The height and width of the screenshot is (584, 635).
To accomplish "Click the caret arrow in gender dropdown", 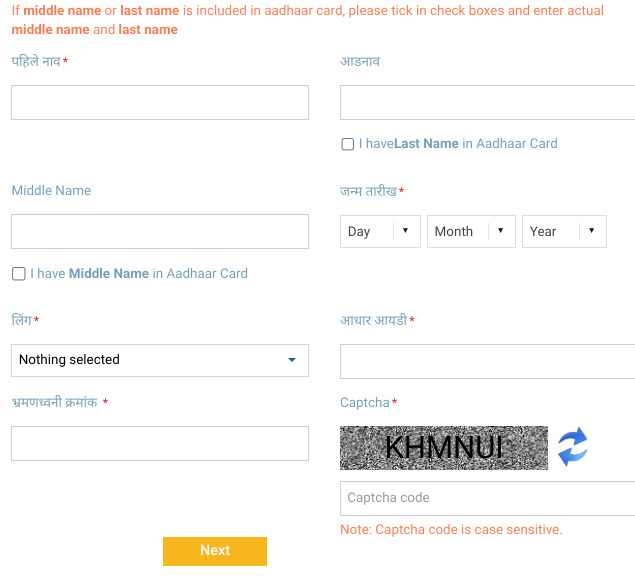I will point(292,360).
